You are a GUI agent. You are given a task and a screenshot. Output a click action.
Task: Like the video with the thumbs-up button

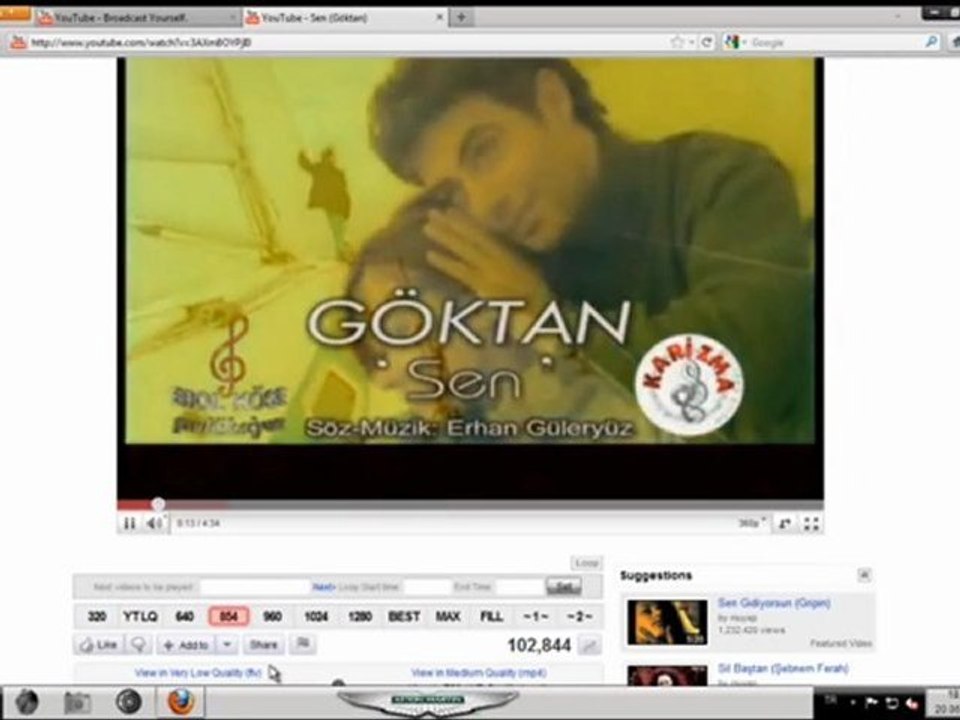[99, 645]
